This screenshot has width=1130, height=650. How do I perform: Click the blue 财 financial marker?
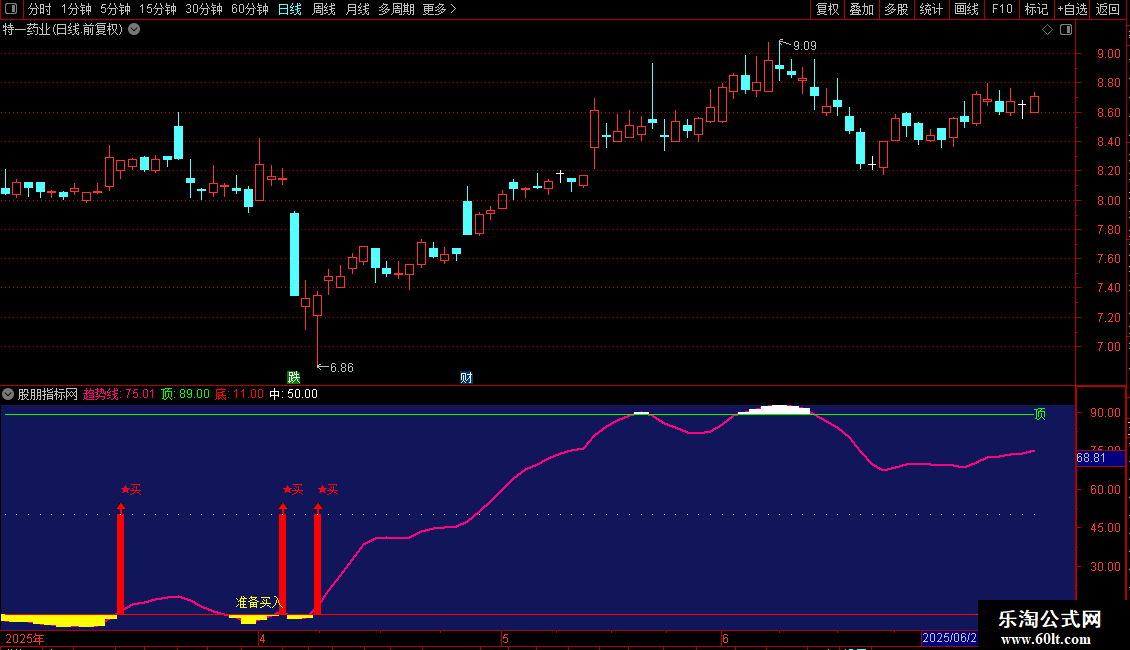[466, 378]
